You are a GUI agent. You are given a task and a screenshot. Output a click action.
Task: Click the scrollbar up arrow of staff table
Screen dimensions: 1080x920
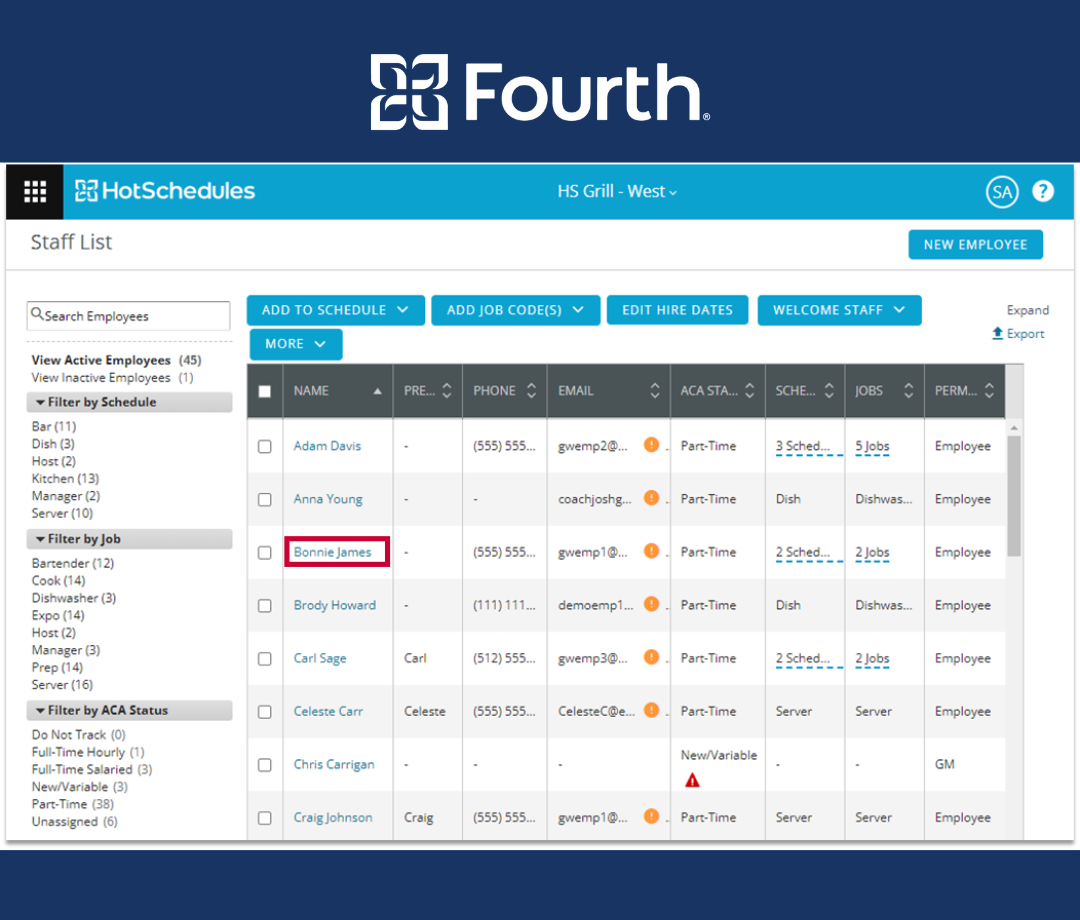pos(1013,428)
